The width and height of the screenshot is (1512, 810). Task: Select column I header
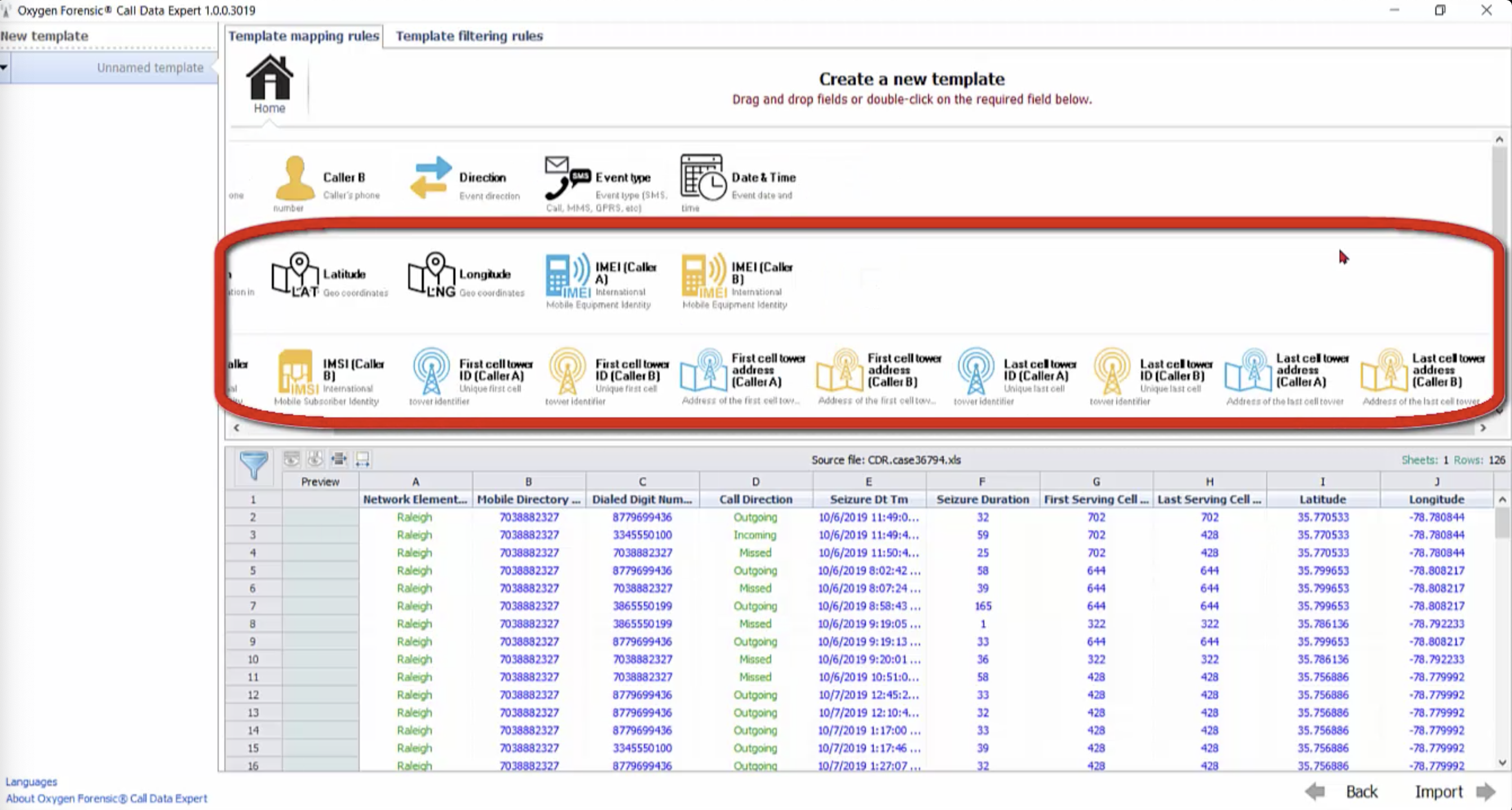click(x=1323, y=481)
